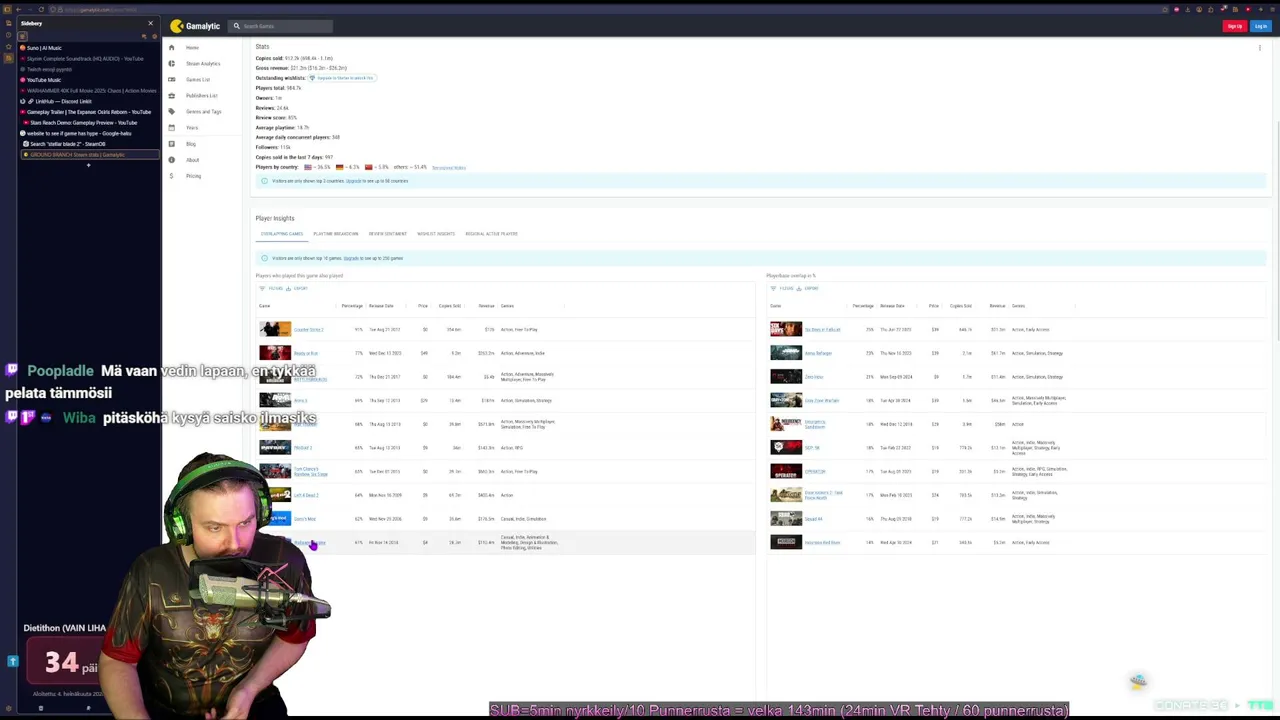Click the three-dot menu at page top right
Image resolution: width=1280 pixels, height=720 pixels.
pos(1260,47)
